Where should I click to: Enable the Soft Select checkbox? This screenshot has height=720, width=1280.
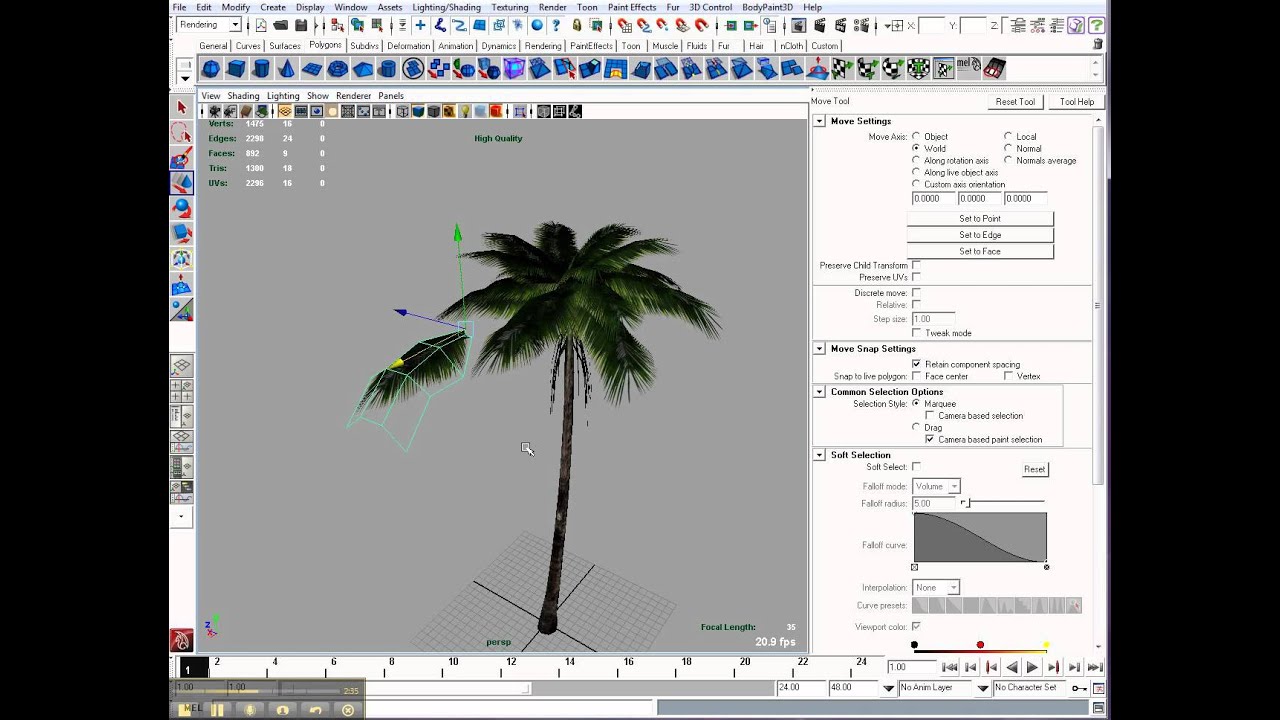[916, 467]
